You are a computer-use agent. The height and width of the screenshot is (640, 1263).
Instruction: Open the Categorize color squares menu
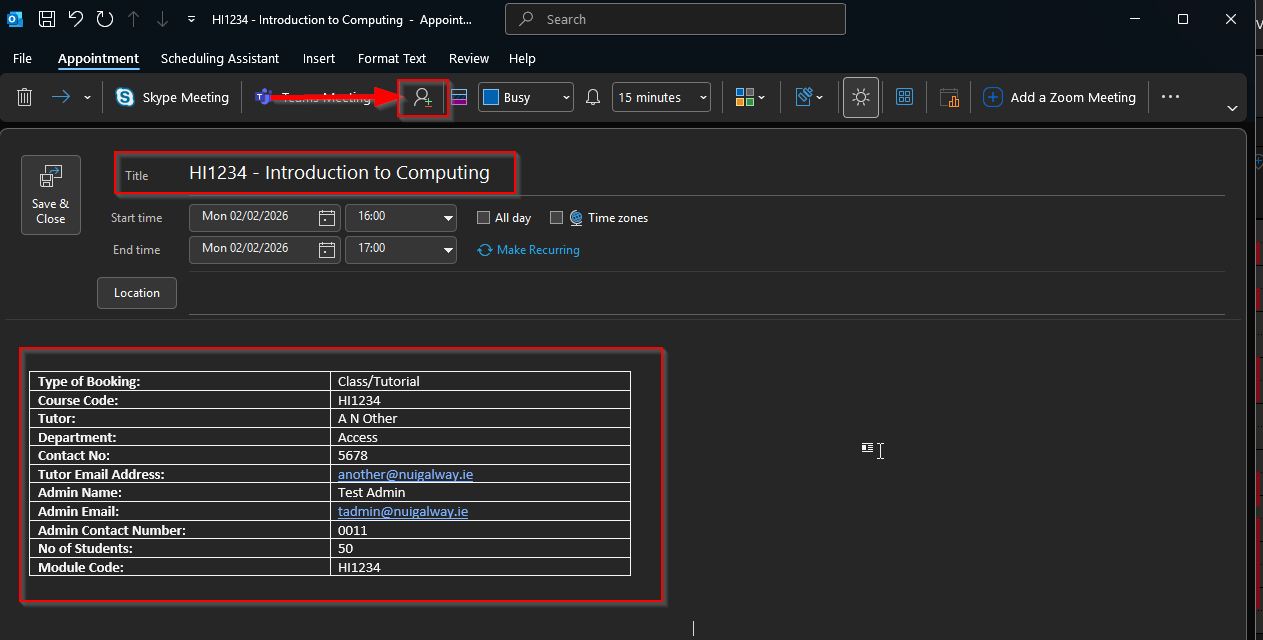point(750,97)
